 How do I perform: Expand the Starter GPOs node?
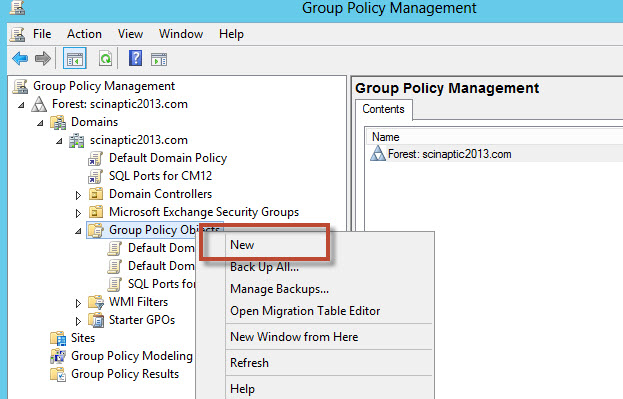coord(78,321)
